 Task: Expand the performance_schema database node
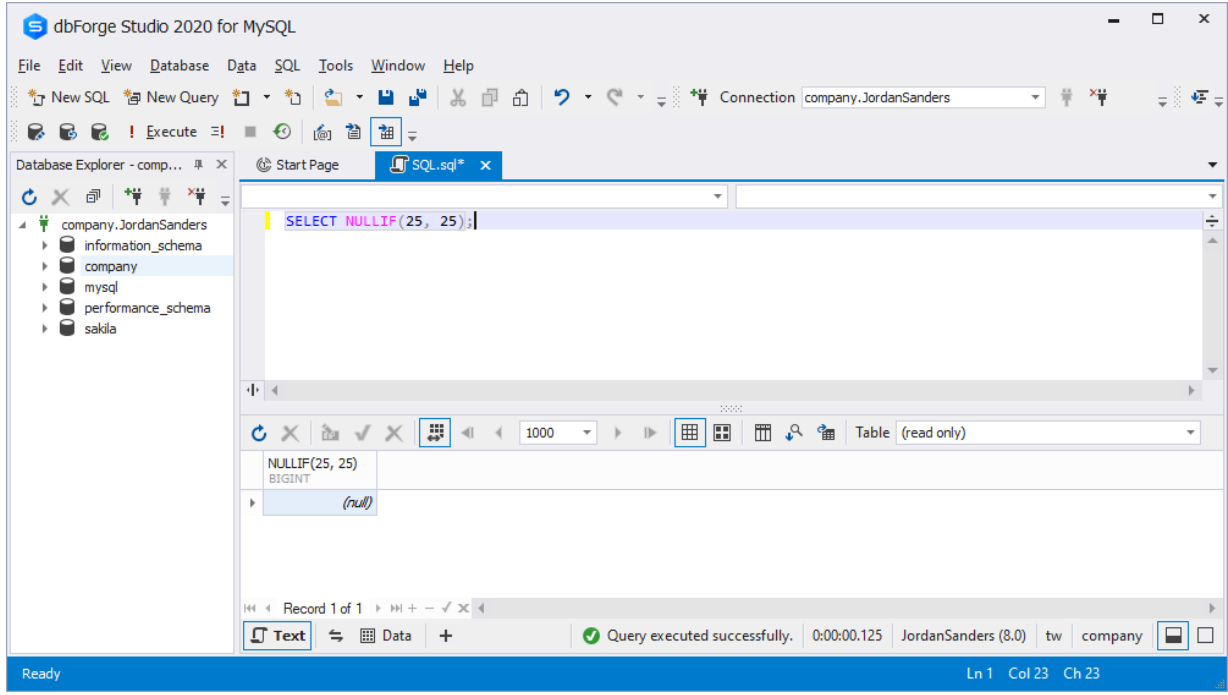pos(44,308)
